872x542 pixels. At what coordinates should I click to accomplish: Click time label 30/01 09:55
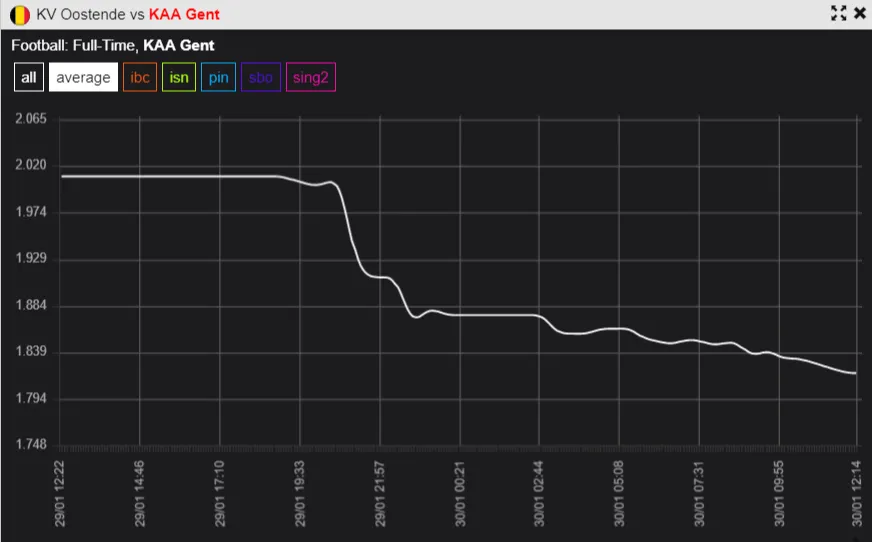click(779, 494)
